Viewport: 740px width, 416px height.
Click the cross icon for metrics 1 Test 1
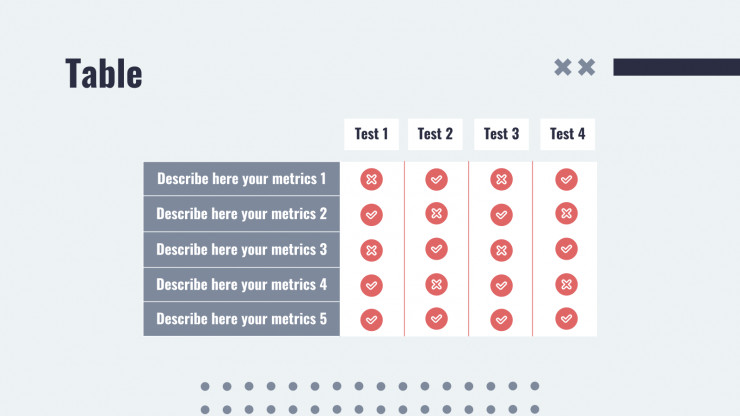[x=371, y=179]
